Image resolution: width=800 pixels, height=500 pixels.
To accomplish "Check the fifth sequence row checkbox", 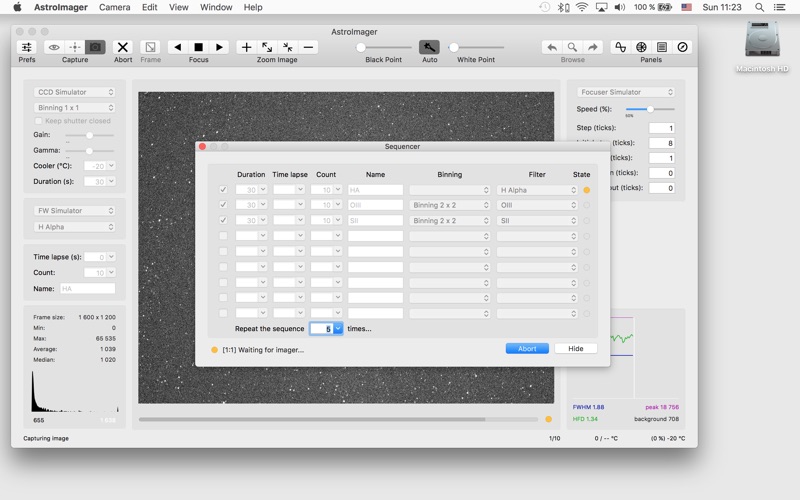I will (223, 251).
